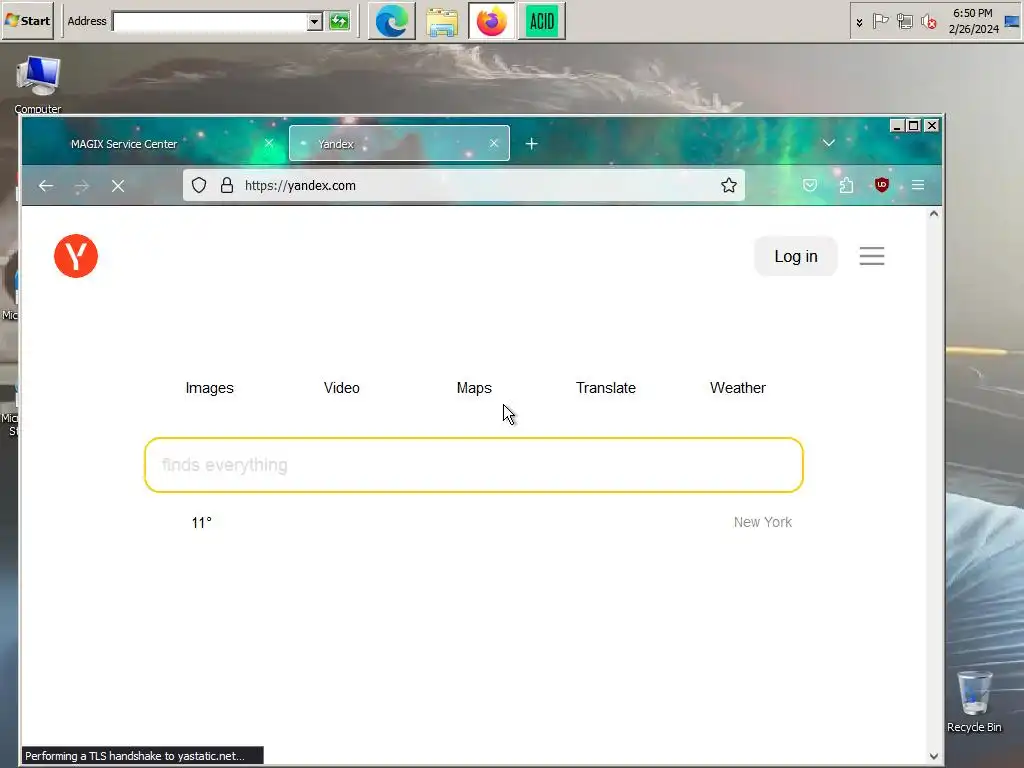
Task: Click the Yandex red Y logo
Action: pyautogui.click(x=76, y=256)
